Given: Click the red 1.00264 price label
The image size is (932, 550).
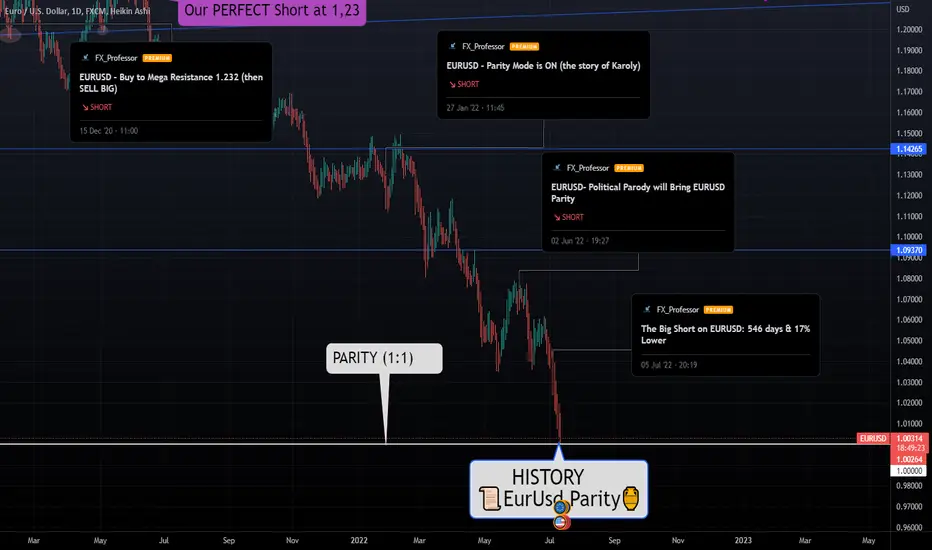Looking at the screenshot, I should click(x=909, y=460).
